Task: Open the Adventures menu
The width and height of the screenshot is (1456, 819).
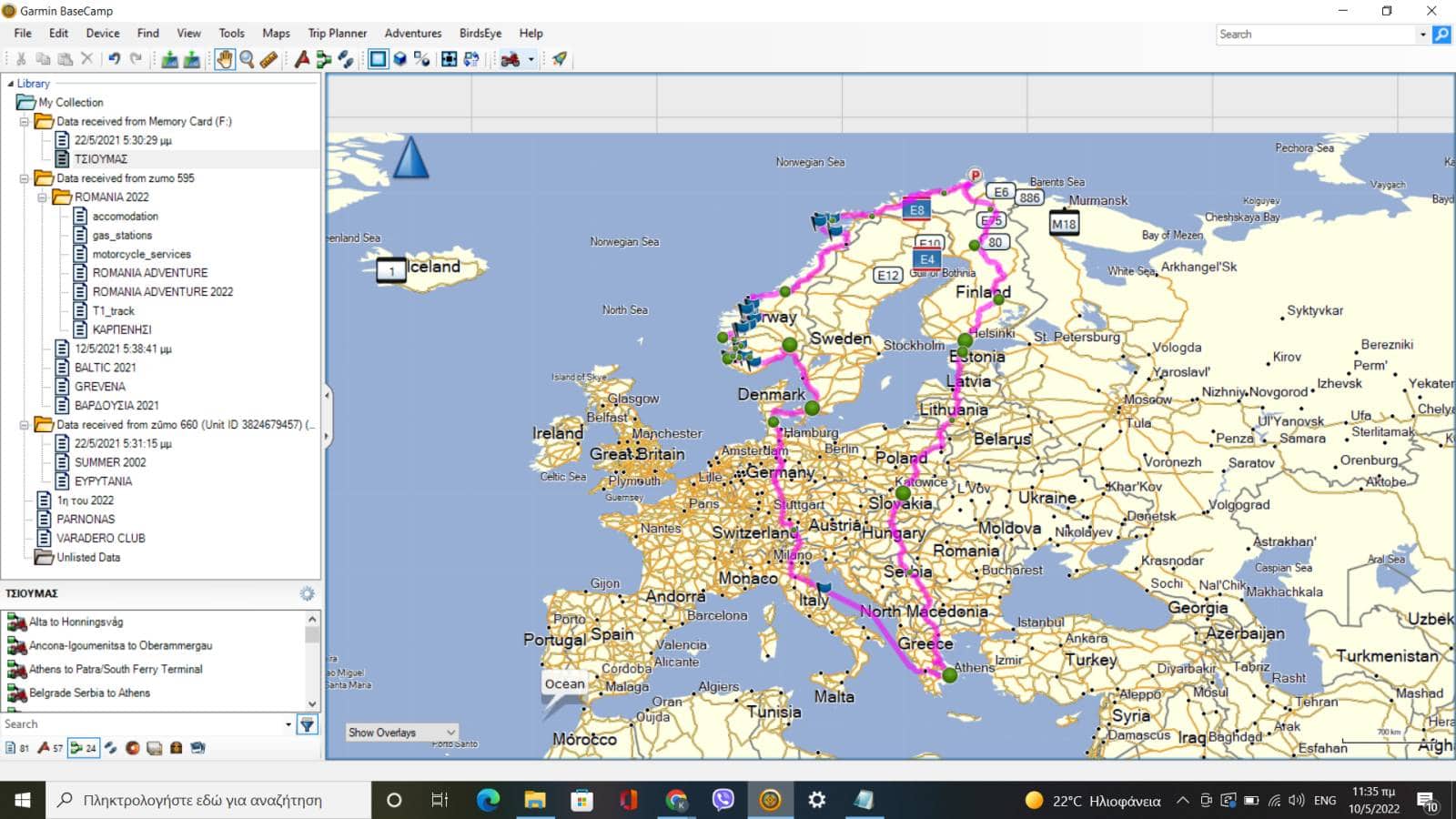Action: pyautogui.click(x=413, y=33)
